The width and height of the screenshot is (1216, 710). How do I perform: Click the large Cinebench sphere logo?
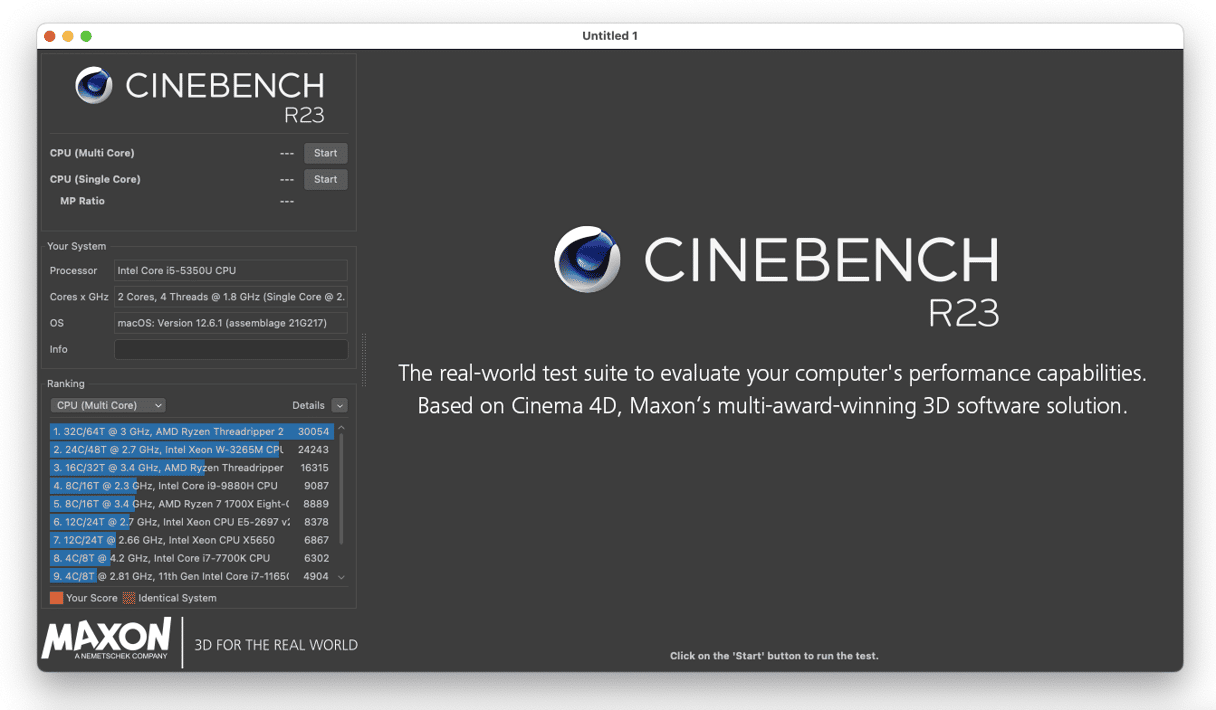coord(587,259)
